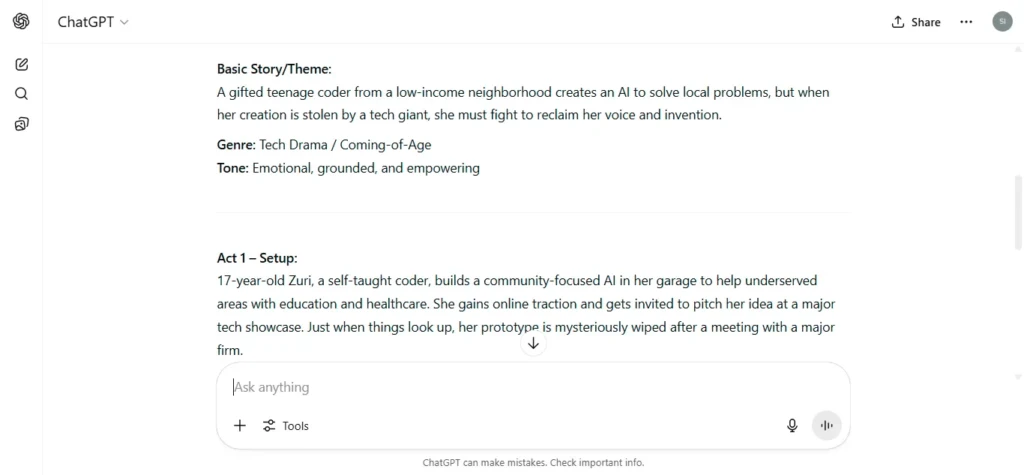Click the Share button
The image size is (1024, 475).
pos(916,22)
